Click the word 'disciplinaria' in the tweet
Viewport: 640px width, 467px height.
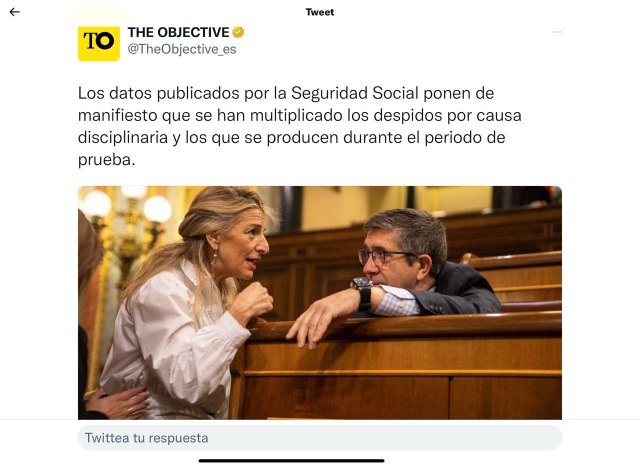pos(125,138)
